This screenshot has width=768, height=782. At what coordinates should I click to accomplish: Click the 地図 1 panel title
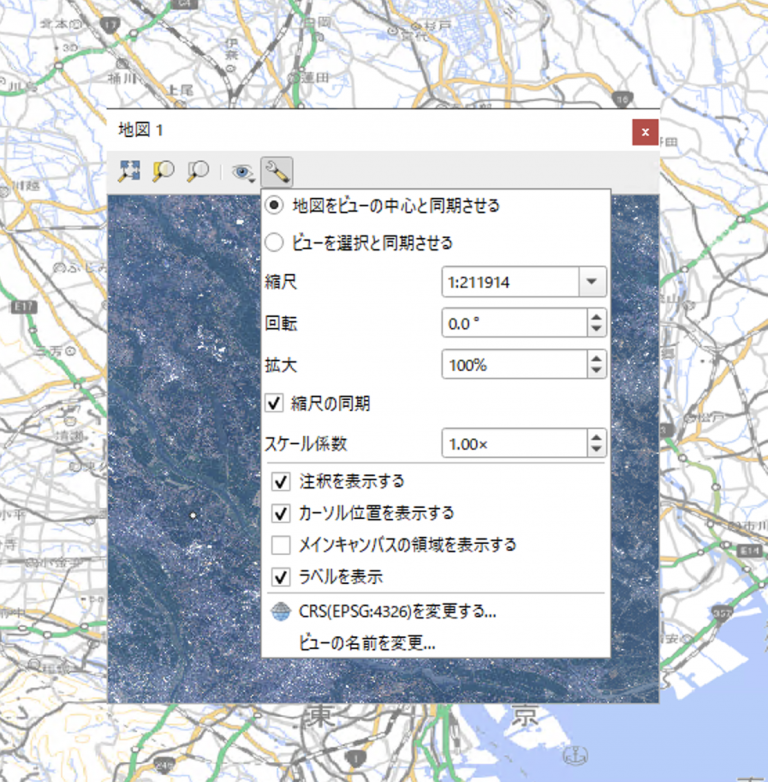point(141,130)
